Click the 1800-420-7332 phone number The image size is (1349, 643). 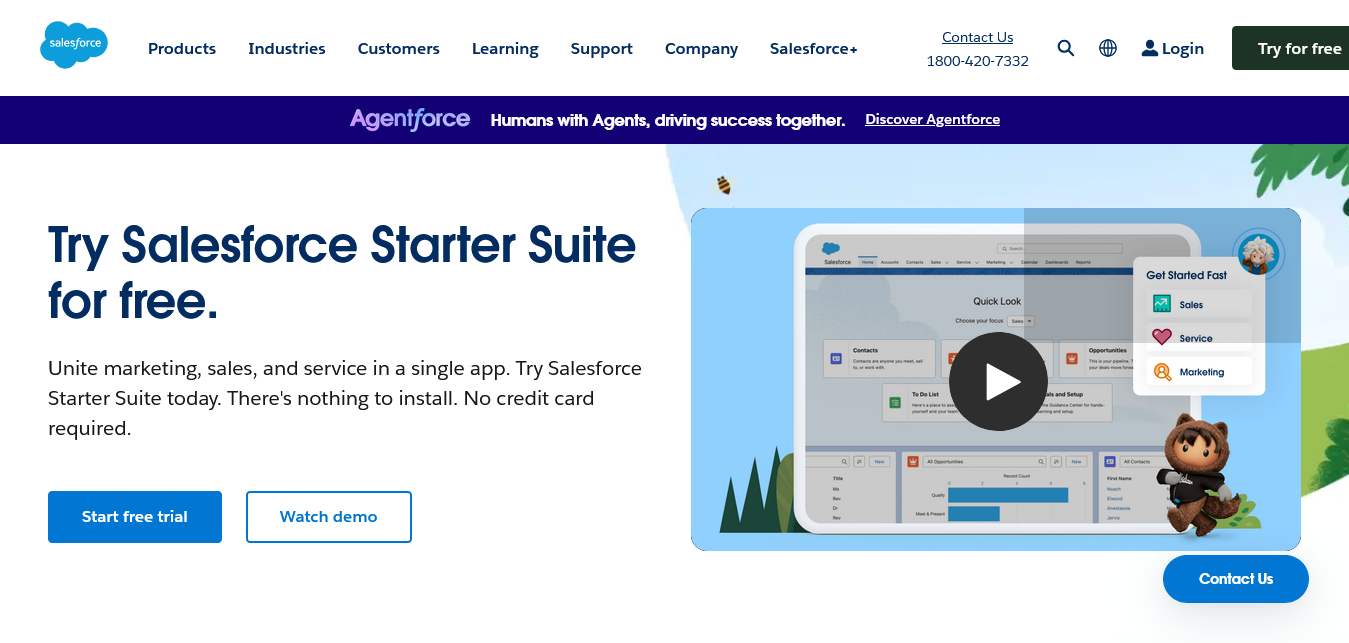(x=978, y=61)
